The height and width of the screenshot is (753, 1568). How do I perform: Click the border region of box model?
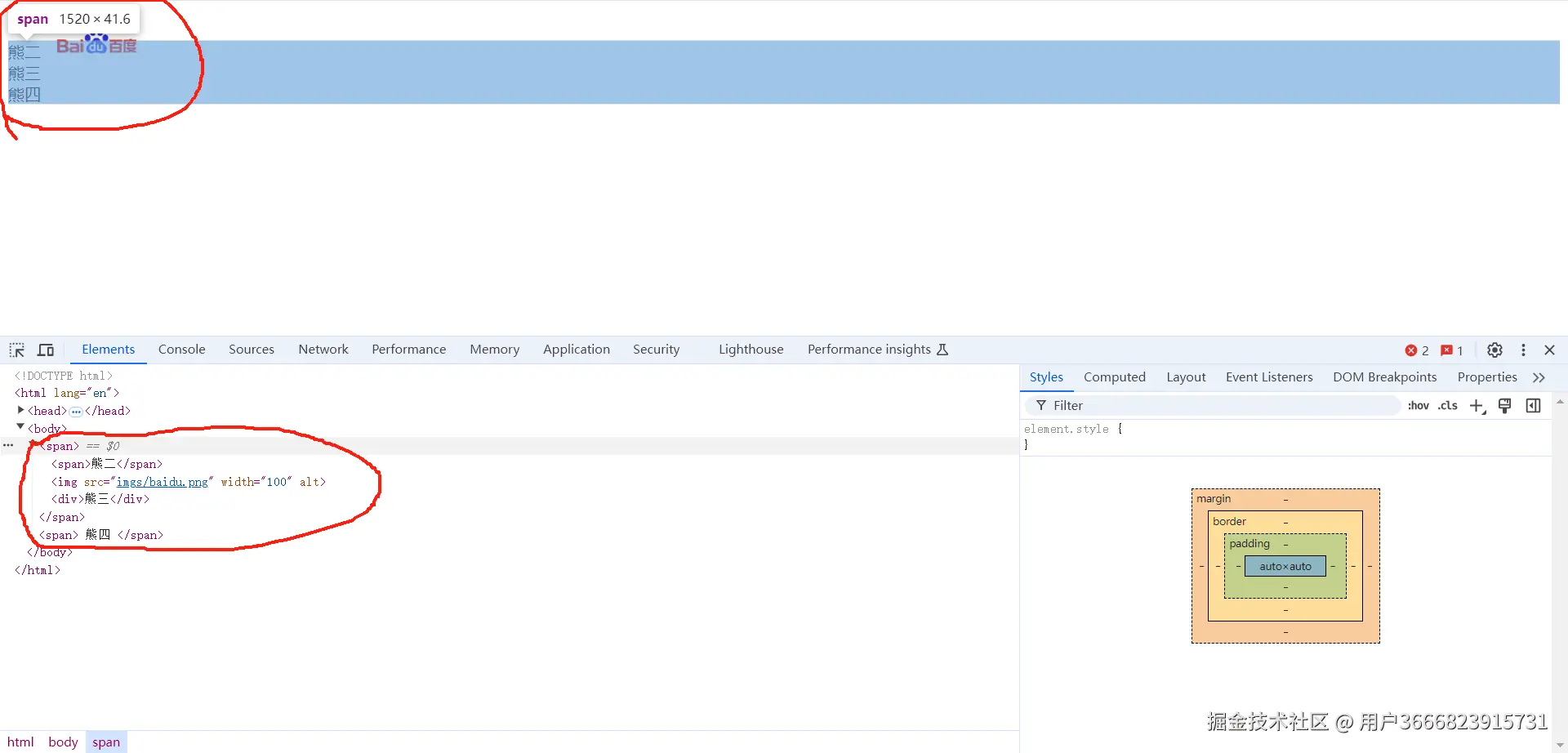[x=1285, y=522]
